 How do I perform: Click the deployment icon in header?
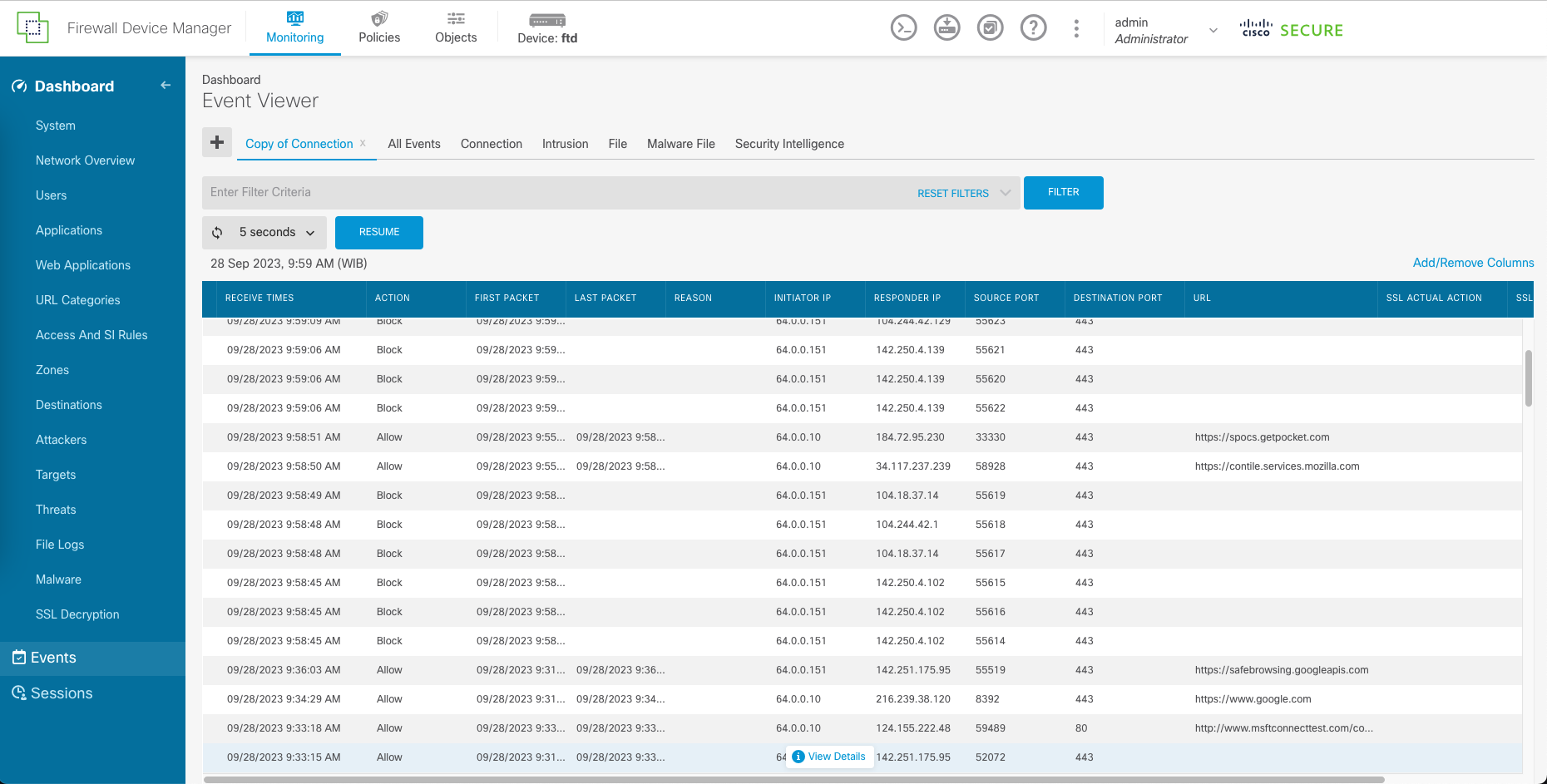point(946,28)
